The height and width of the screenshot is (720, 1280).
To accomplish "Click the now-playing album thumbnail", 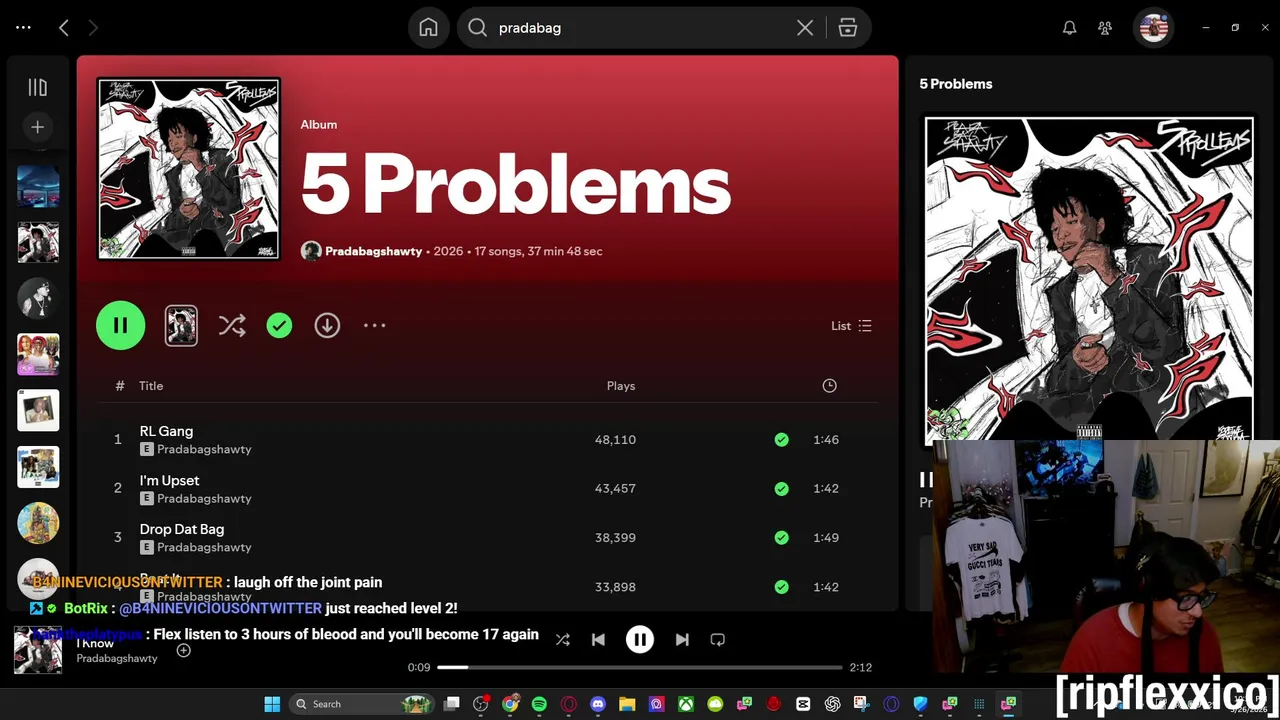I will [38, 650].
